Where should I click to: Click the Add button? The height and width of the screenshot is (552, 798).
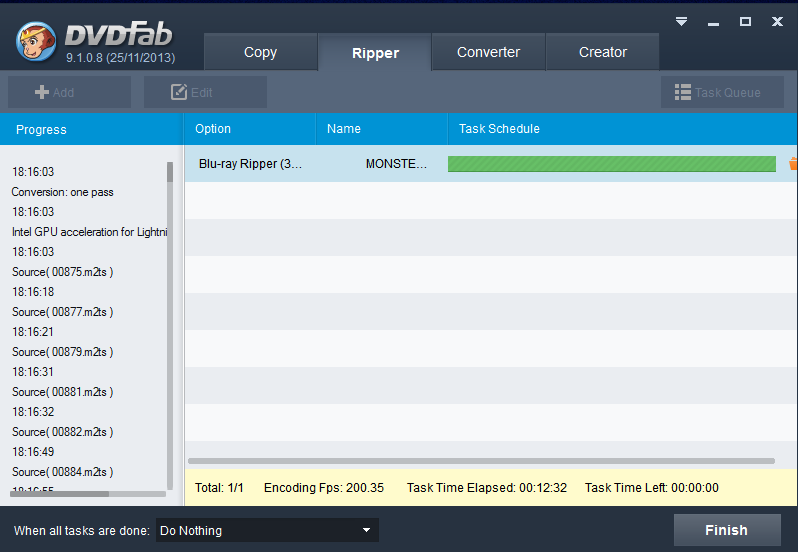pos(69,92)
